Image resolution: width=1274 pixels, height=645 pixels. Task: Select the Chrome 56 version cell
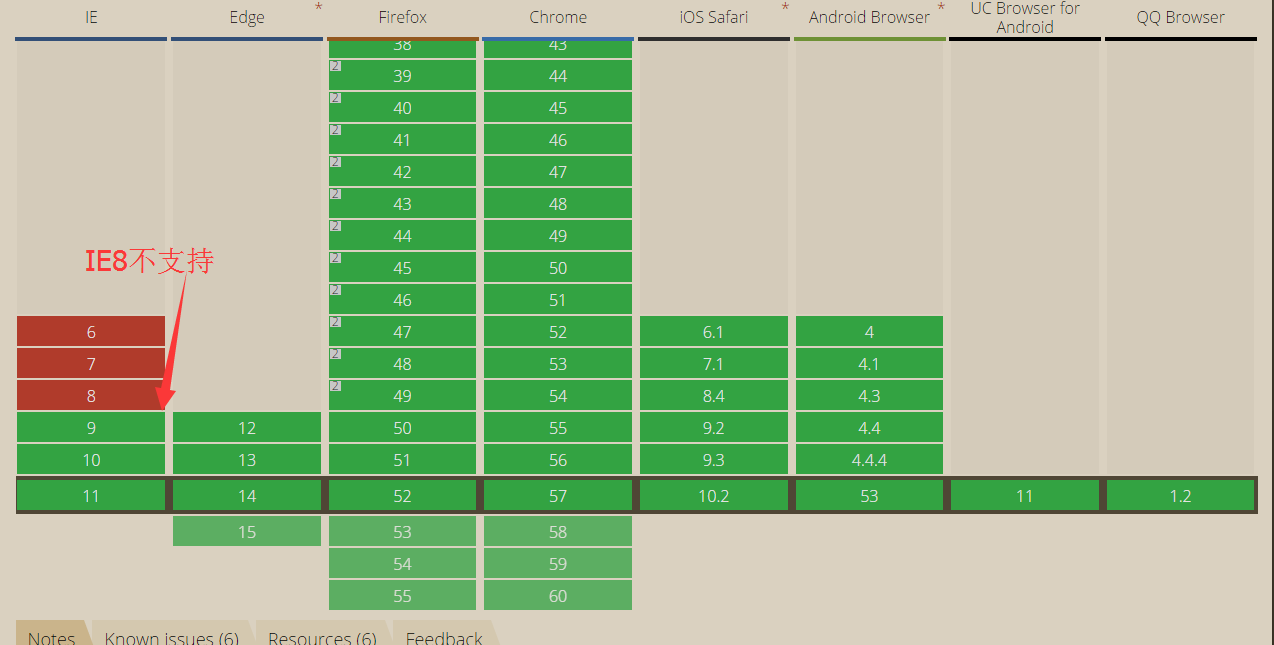coord(558,460)
